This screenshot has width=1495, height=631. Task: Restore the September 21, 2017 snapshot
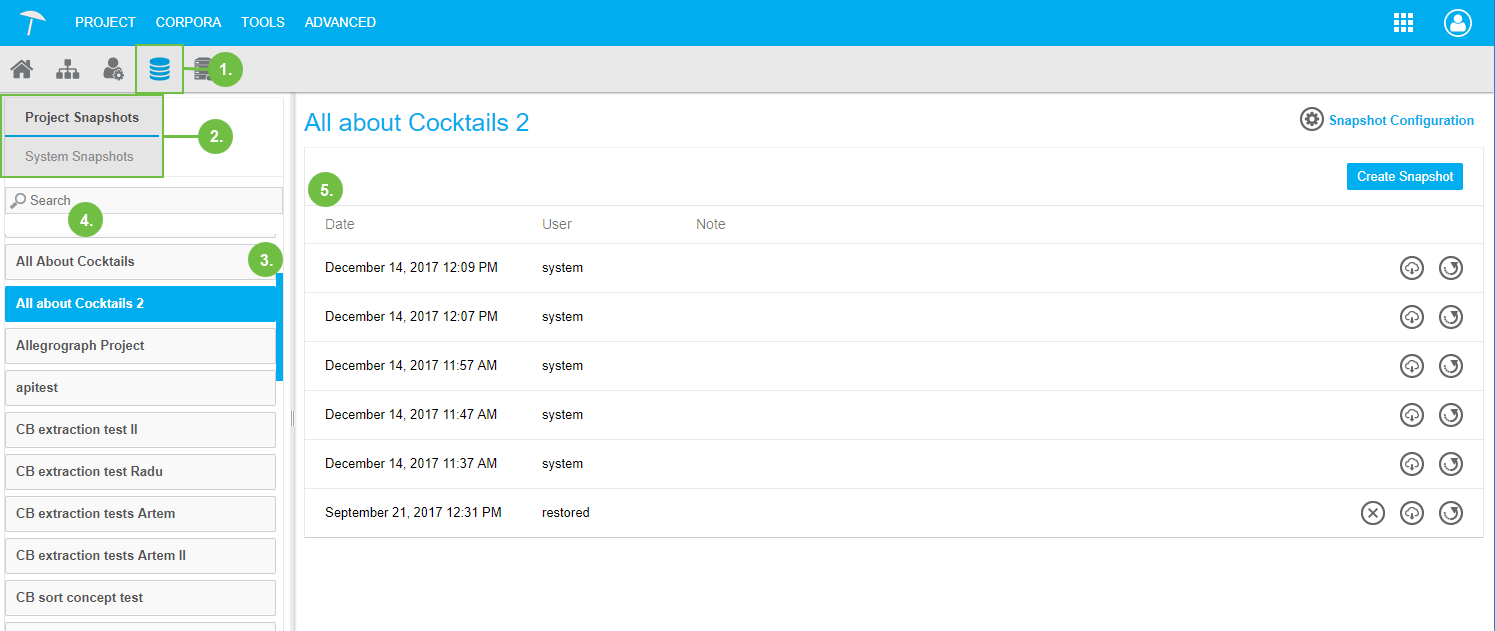[x=1450, y=513]
